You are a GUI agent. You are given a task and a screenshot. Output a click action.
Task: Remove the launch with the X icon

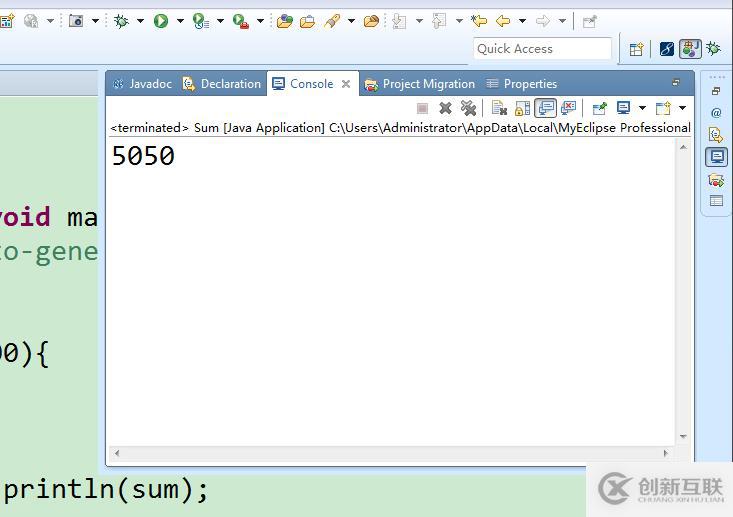point(445,108)
